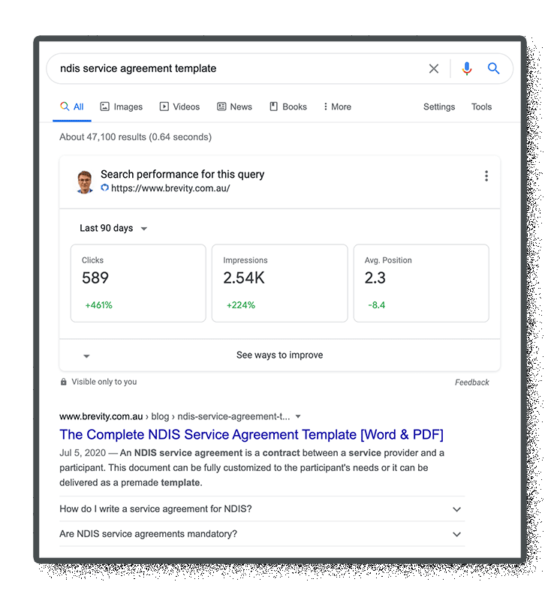Click the +461% clicks change value

(x=99, y=305)
